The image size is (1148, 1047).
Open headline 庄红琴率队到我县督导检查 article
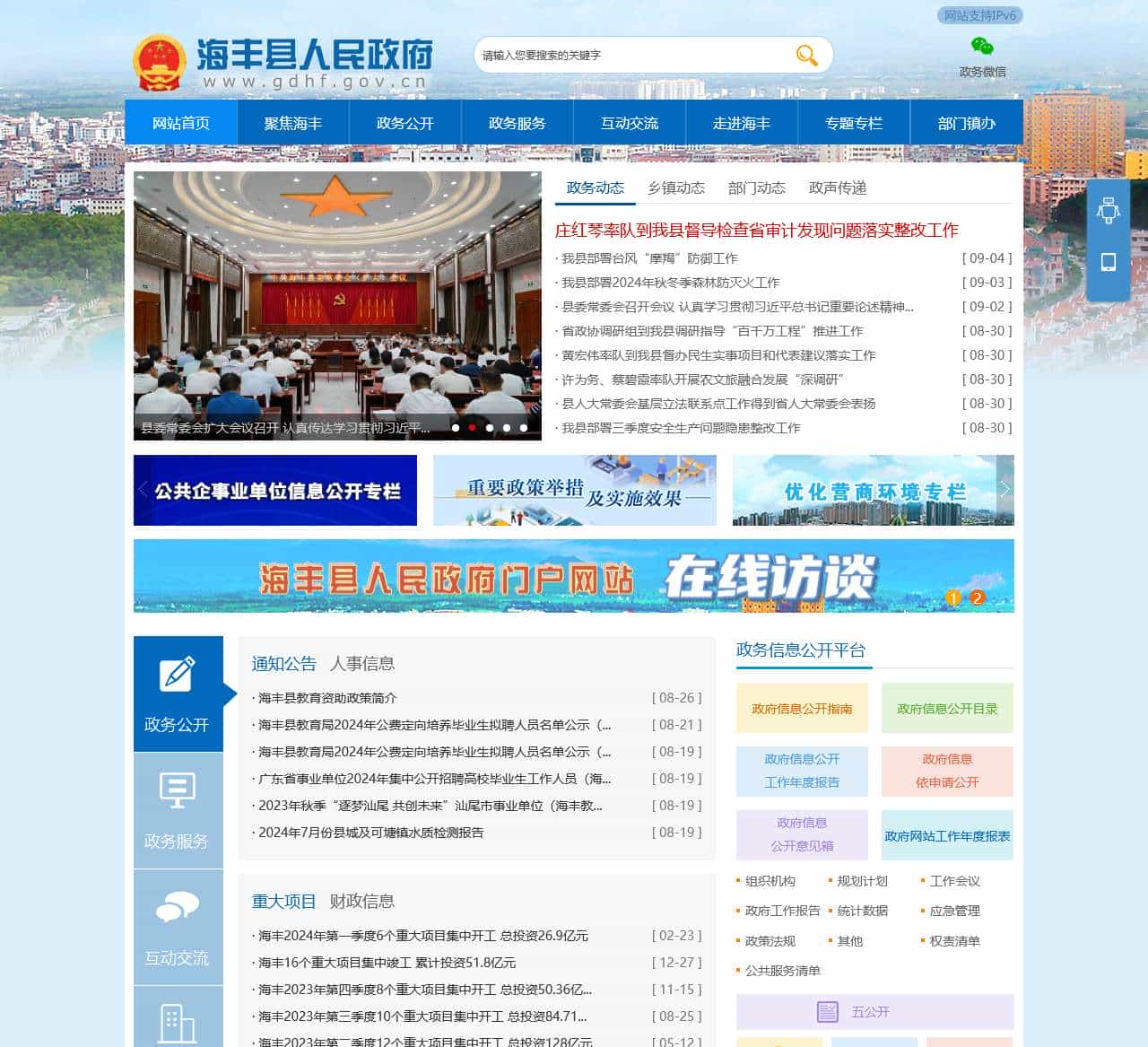pos(756,231)
